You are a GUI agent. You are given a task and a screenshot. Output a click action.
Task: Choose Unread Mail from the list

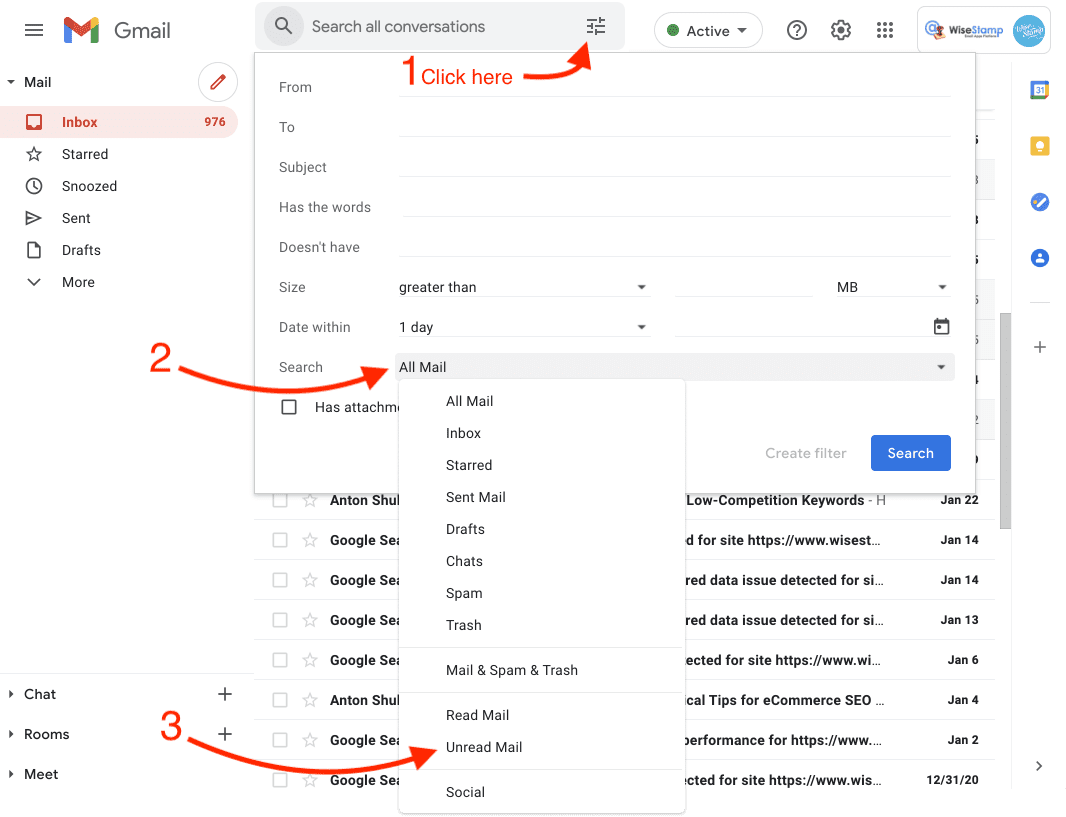point(484,747)
